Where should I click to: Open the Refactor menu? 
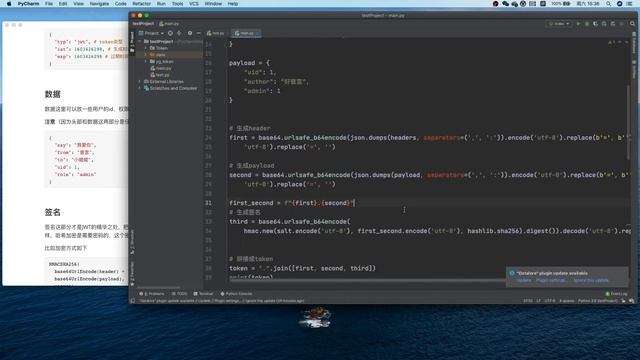click(x=142, y=4)
